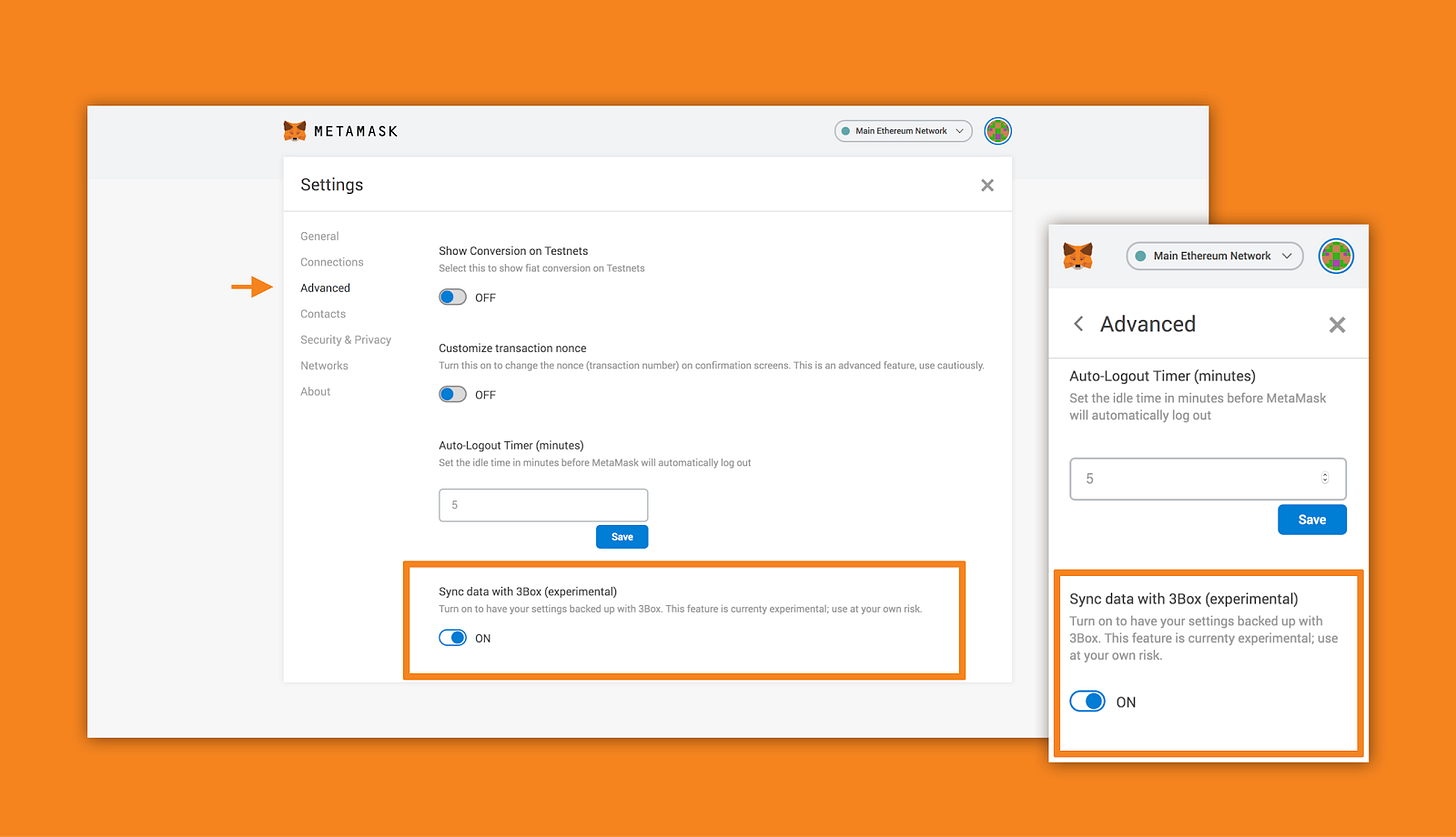Click the Settings heading

pos(332,185)
